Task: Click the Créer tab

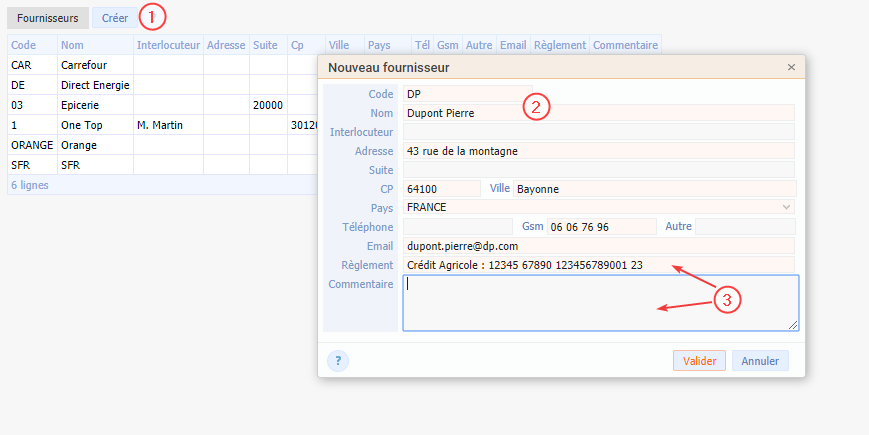Action: tap(115, 18)
